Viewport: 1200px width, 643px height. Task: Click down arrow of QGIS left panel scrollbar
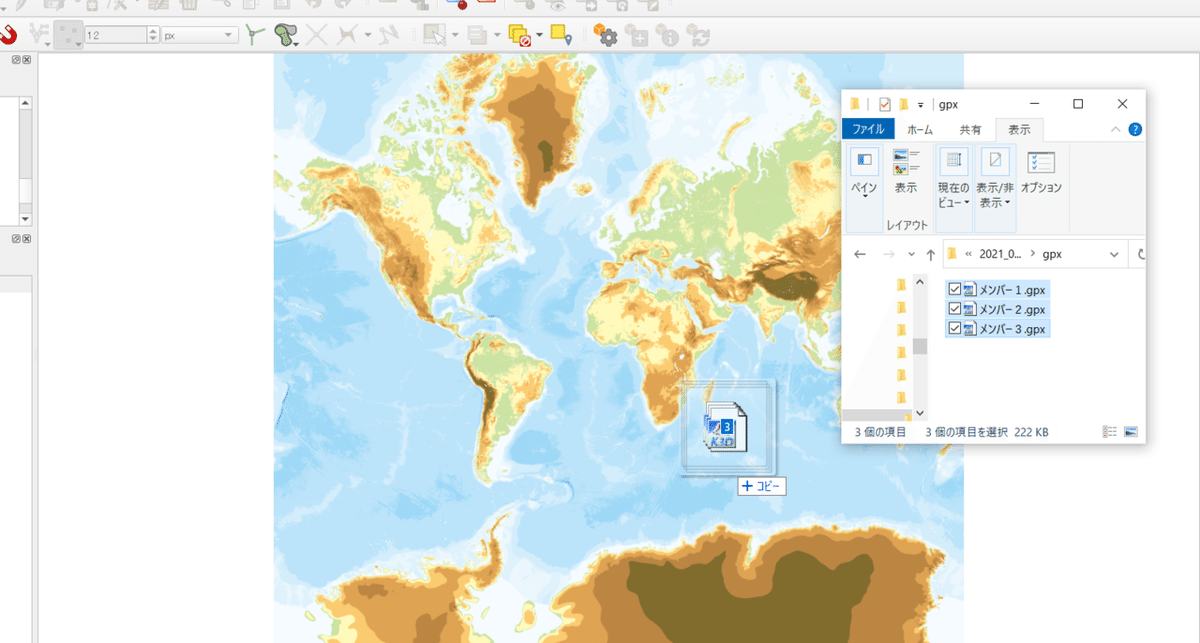pyautogui.click(x=25, y=218)
